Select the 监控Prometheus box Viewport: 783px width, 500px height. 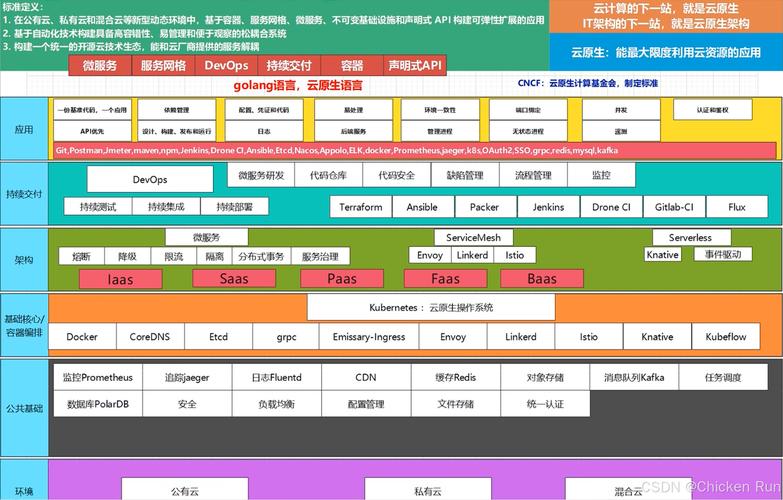[x=98, y=378]
